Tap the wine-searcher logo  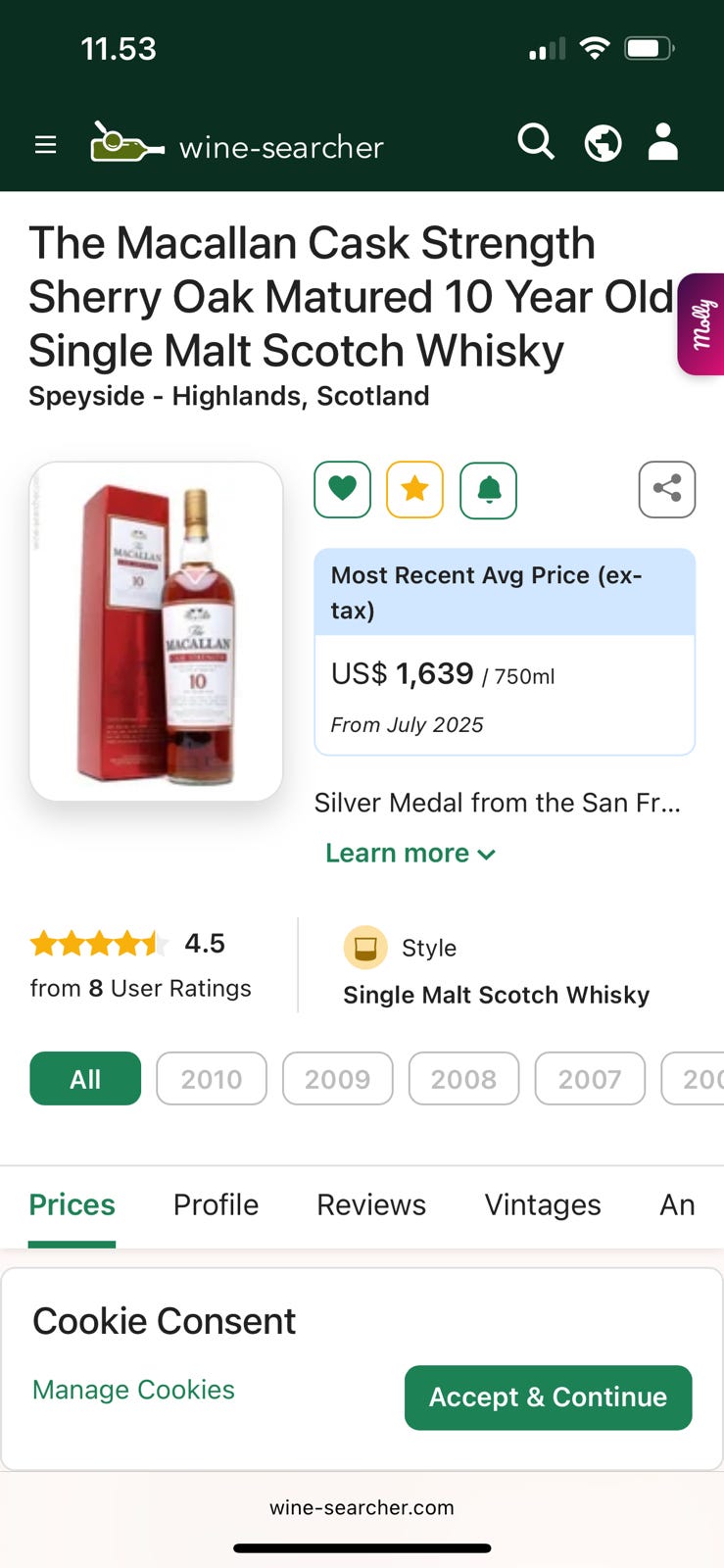[x=237, y=145]
